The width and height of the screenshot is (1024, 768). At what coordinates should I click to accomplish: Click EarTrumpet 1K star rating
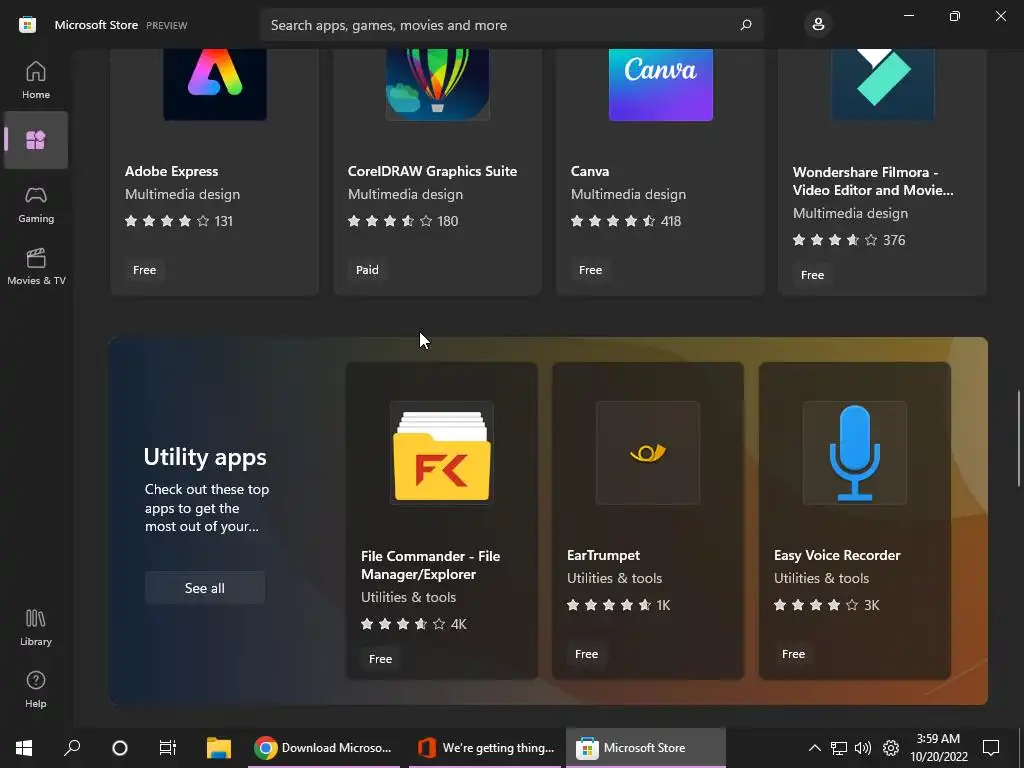point(618,605)
